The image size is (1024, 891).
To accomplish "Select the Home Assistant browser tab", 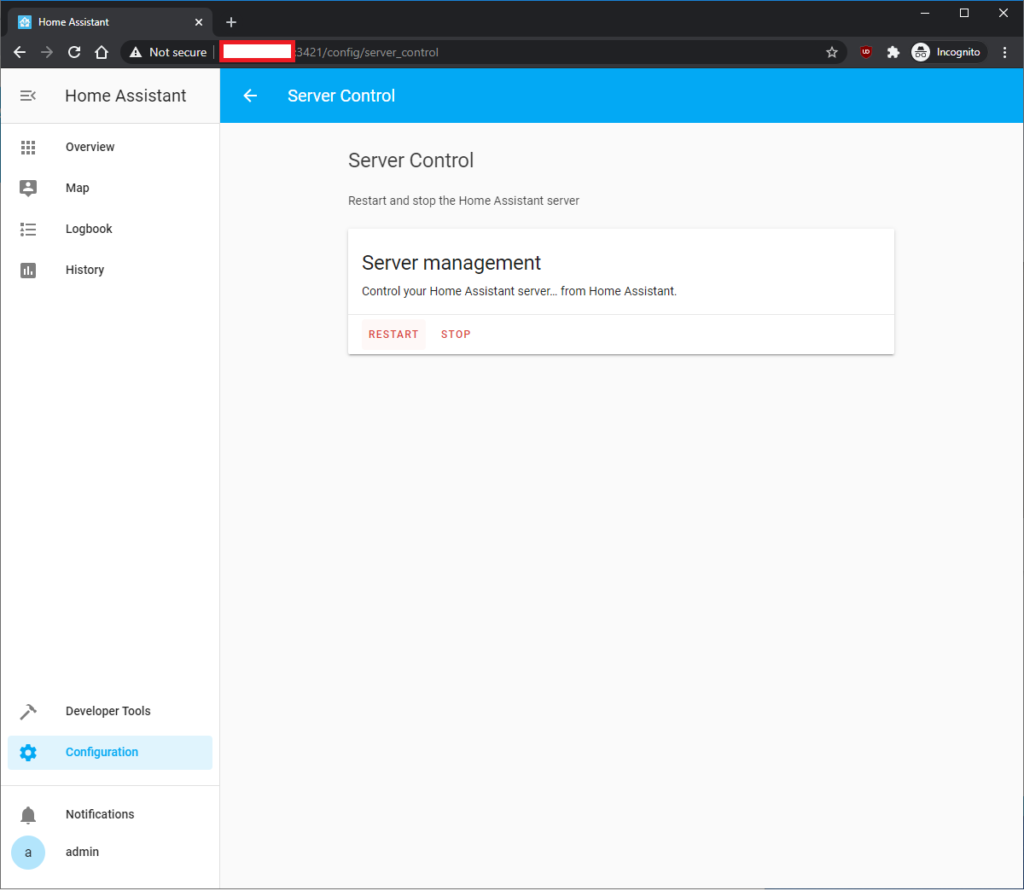I will (x=110, y=22).
